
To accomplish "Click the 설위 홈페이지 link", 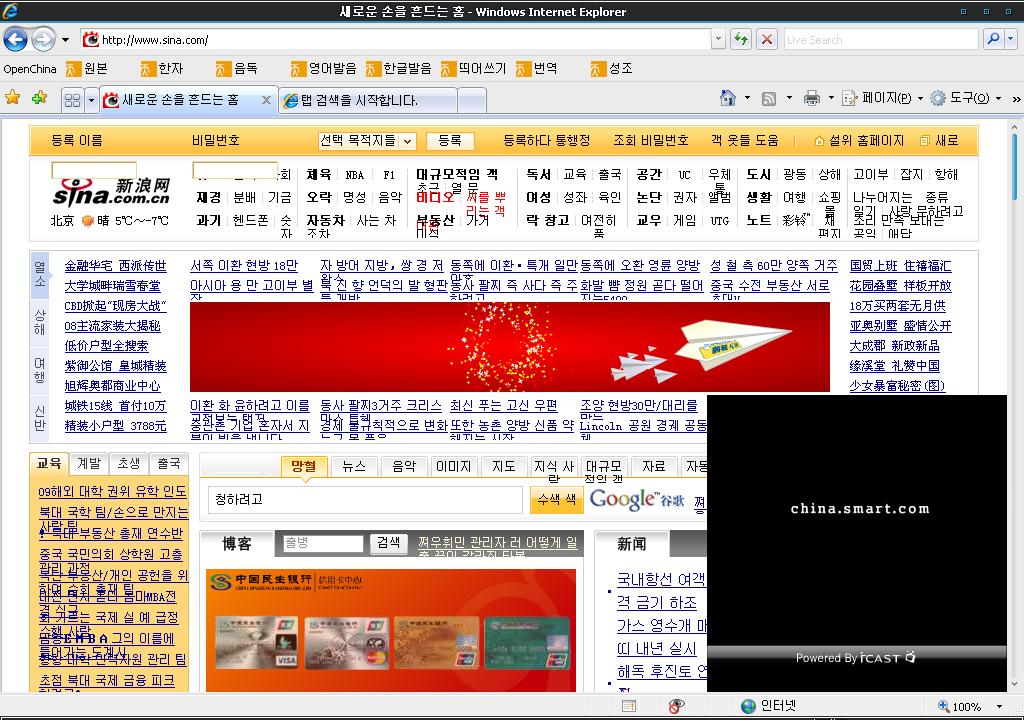I will click(859, 140).
